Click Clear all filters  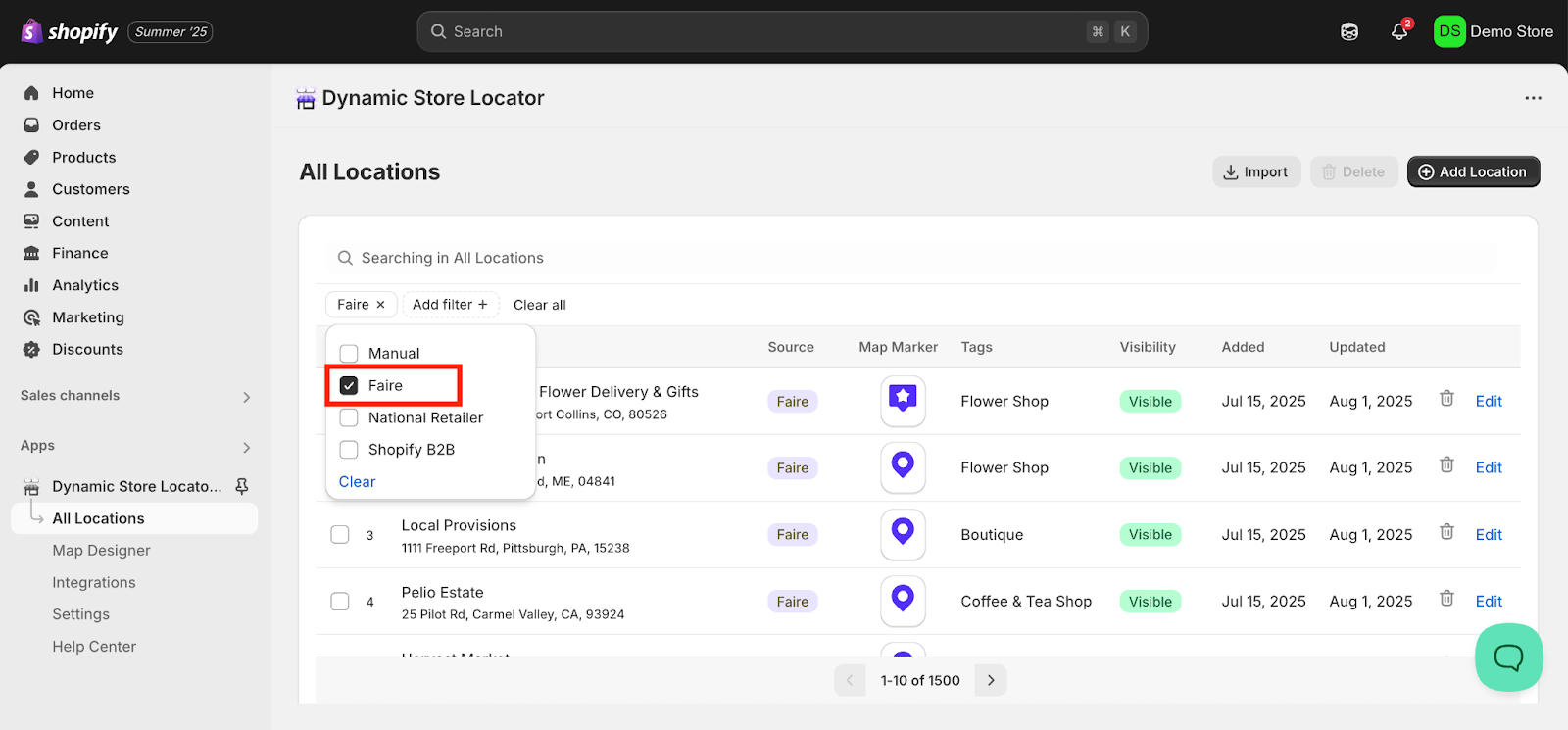539,305
